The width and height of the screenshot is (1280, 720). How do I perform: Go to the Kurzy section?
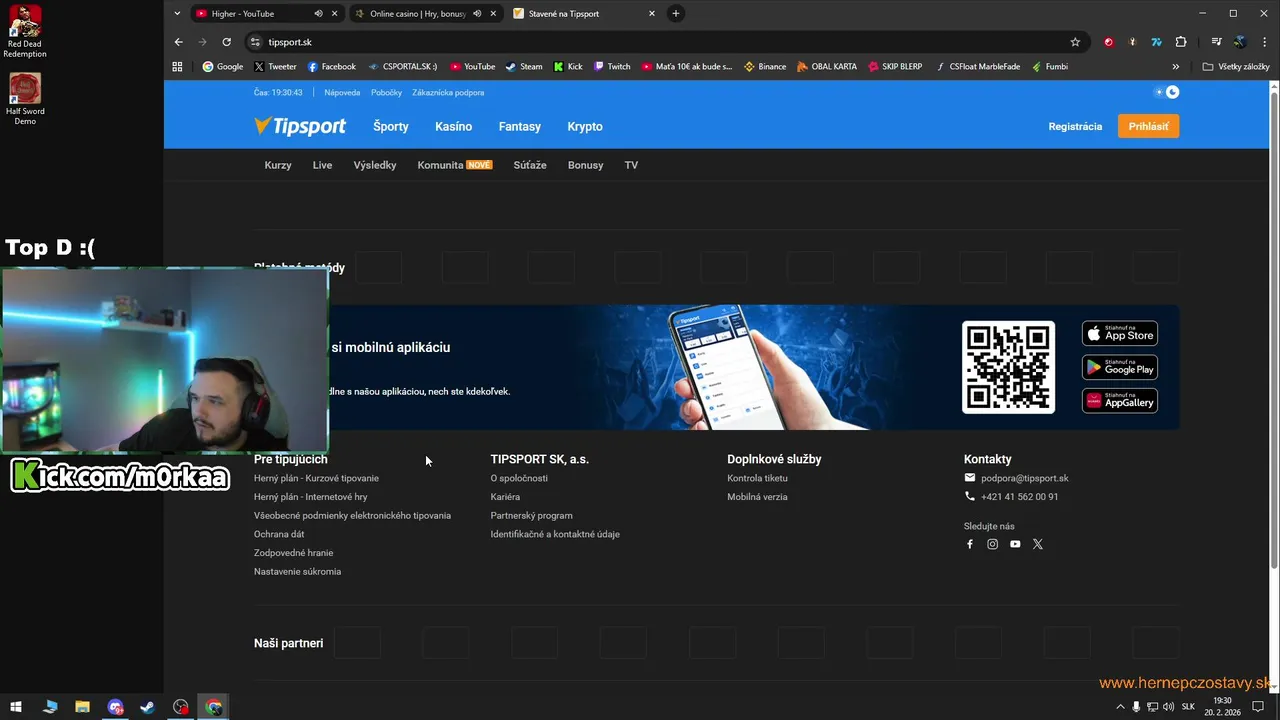click(278, 165)
